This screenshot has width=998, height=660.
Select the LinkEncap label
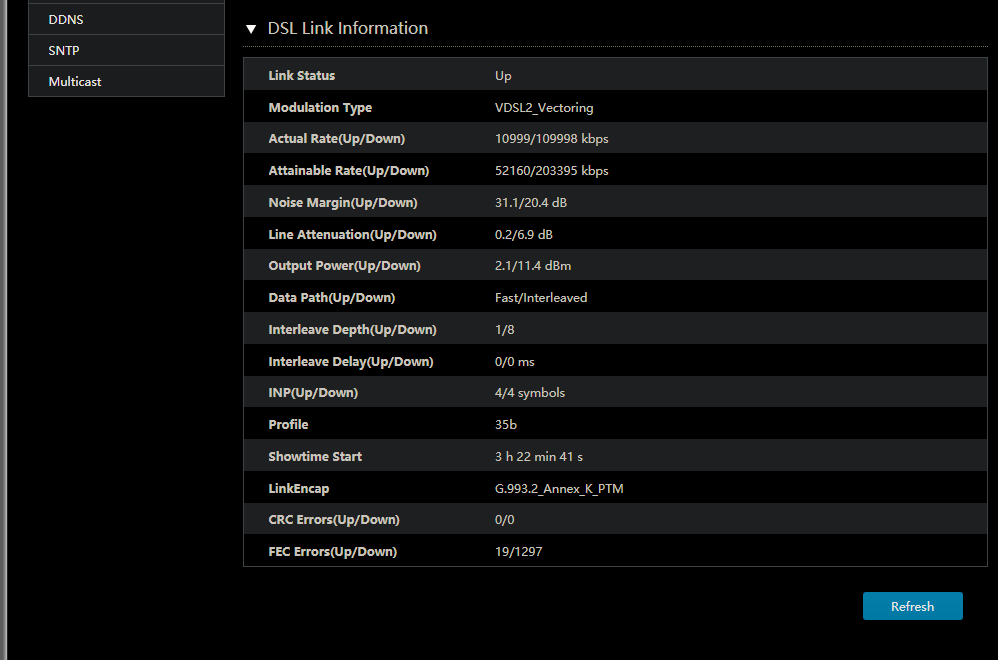coord(299,488)
